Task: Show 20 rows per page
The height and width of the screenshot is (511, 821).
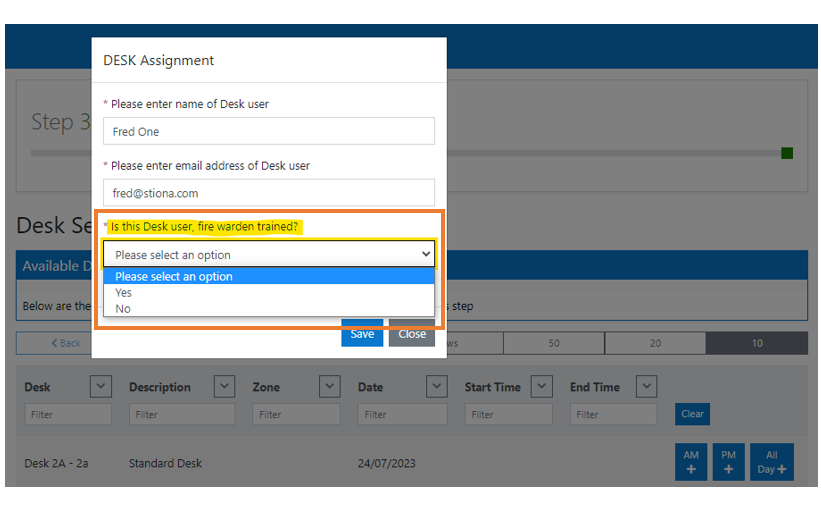Action: 655,343
